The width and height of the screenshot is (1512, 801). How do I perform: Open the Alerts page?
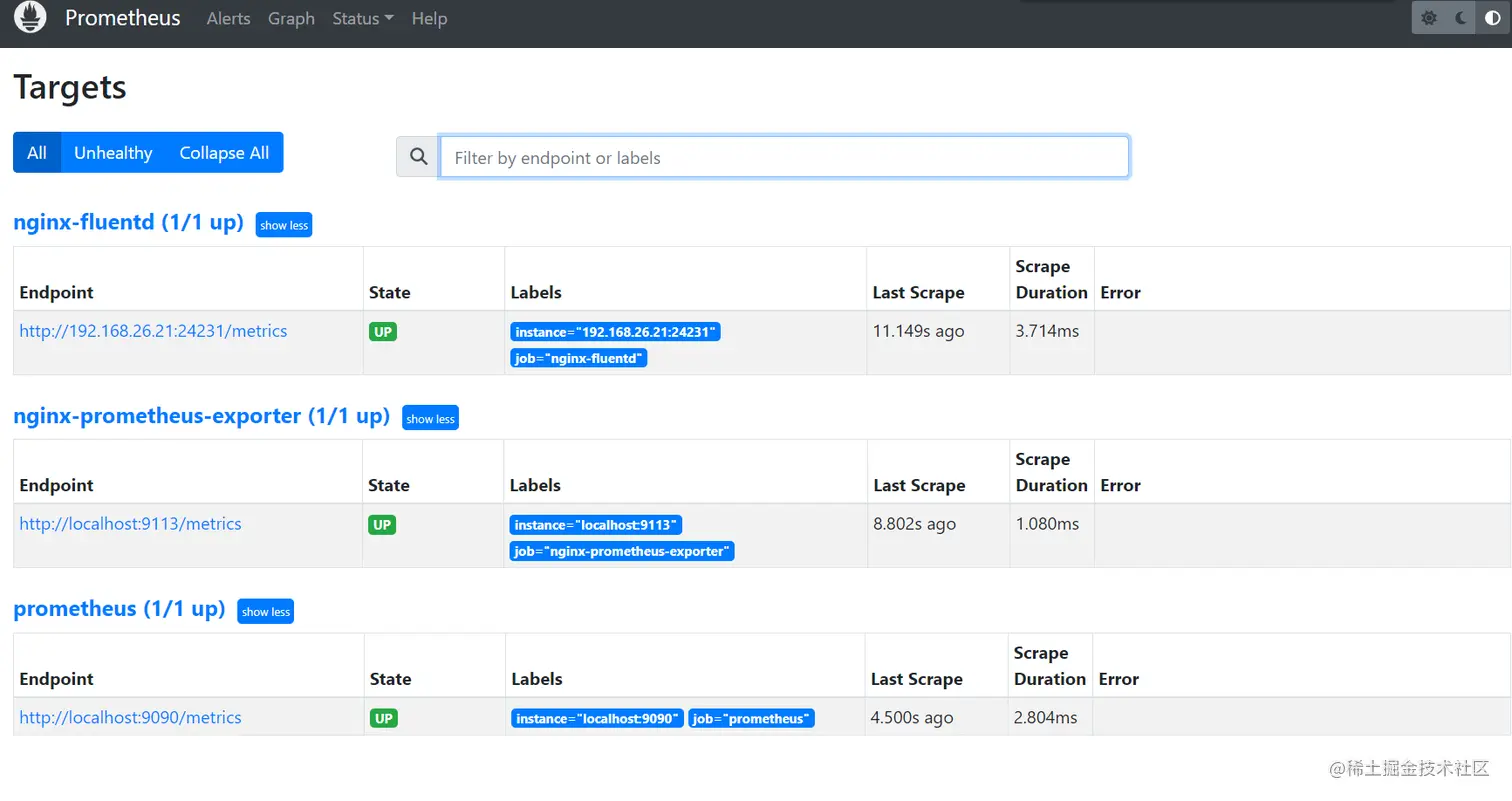tap(228, 18)
